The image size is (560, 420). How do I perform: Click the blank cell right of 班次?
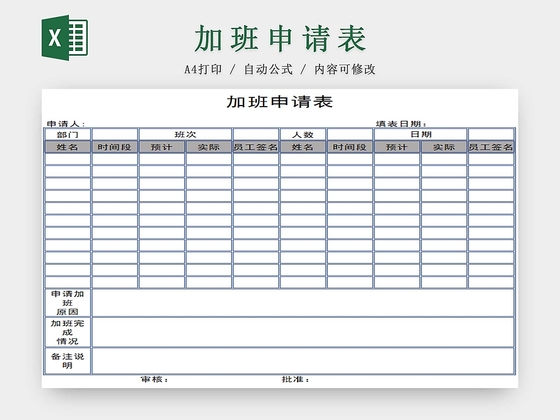pos(256,135)
